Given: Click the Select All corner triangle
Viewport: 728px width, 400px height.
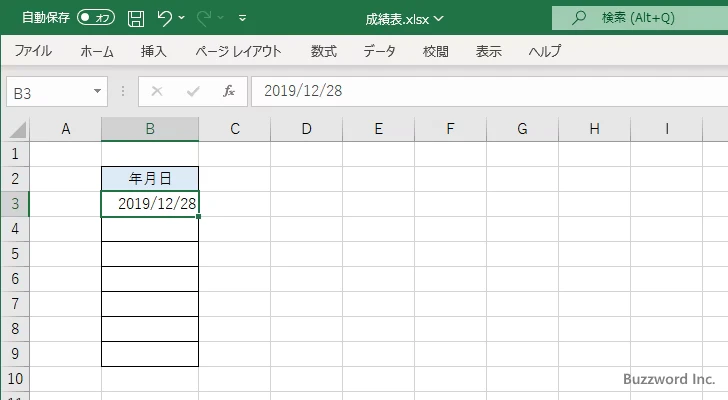Looking at the screenshot, I should coord(18,130).
